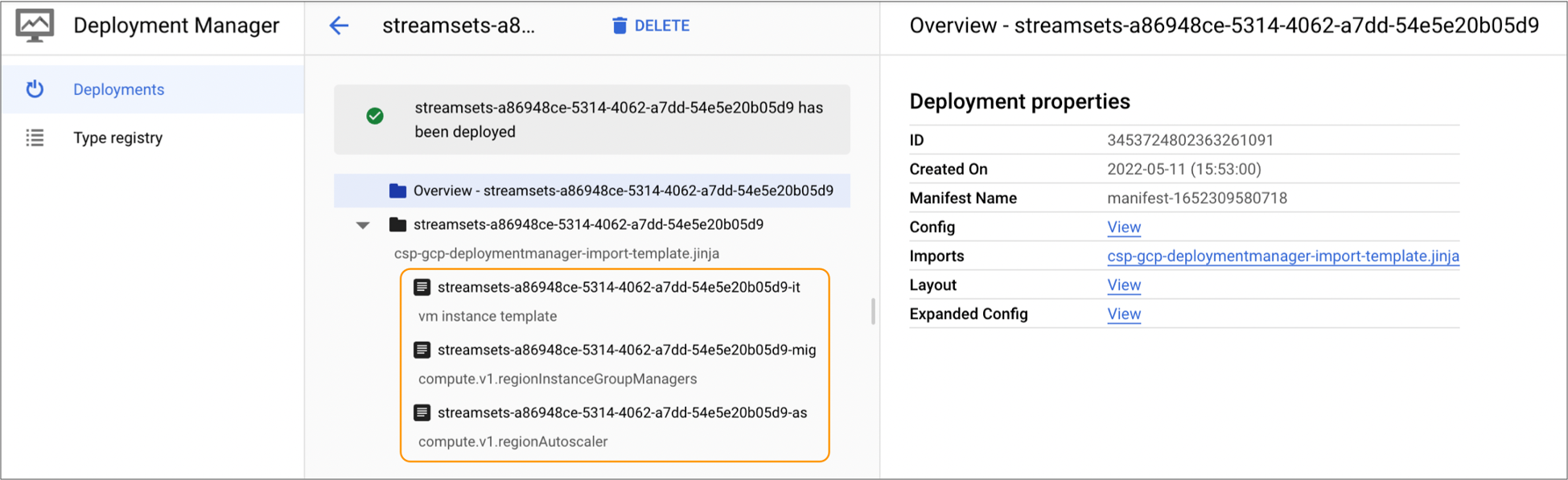Click the Deployments power icon in sidebar
This screenshot has width=1568, height=480.
(x=35, y=89)
